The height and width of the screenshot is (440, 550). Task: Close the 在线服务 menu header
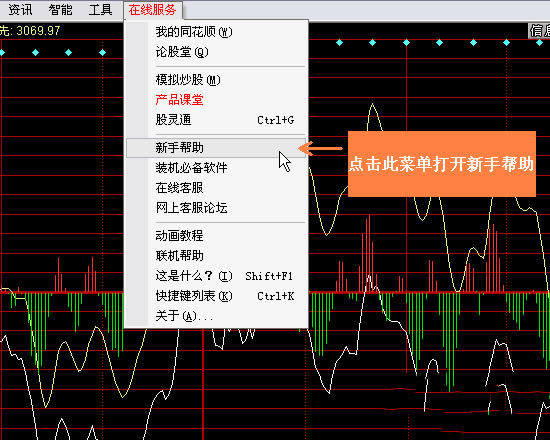point(153,10)
